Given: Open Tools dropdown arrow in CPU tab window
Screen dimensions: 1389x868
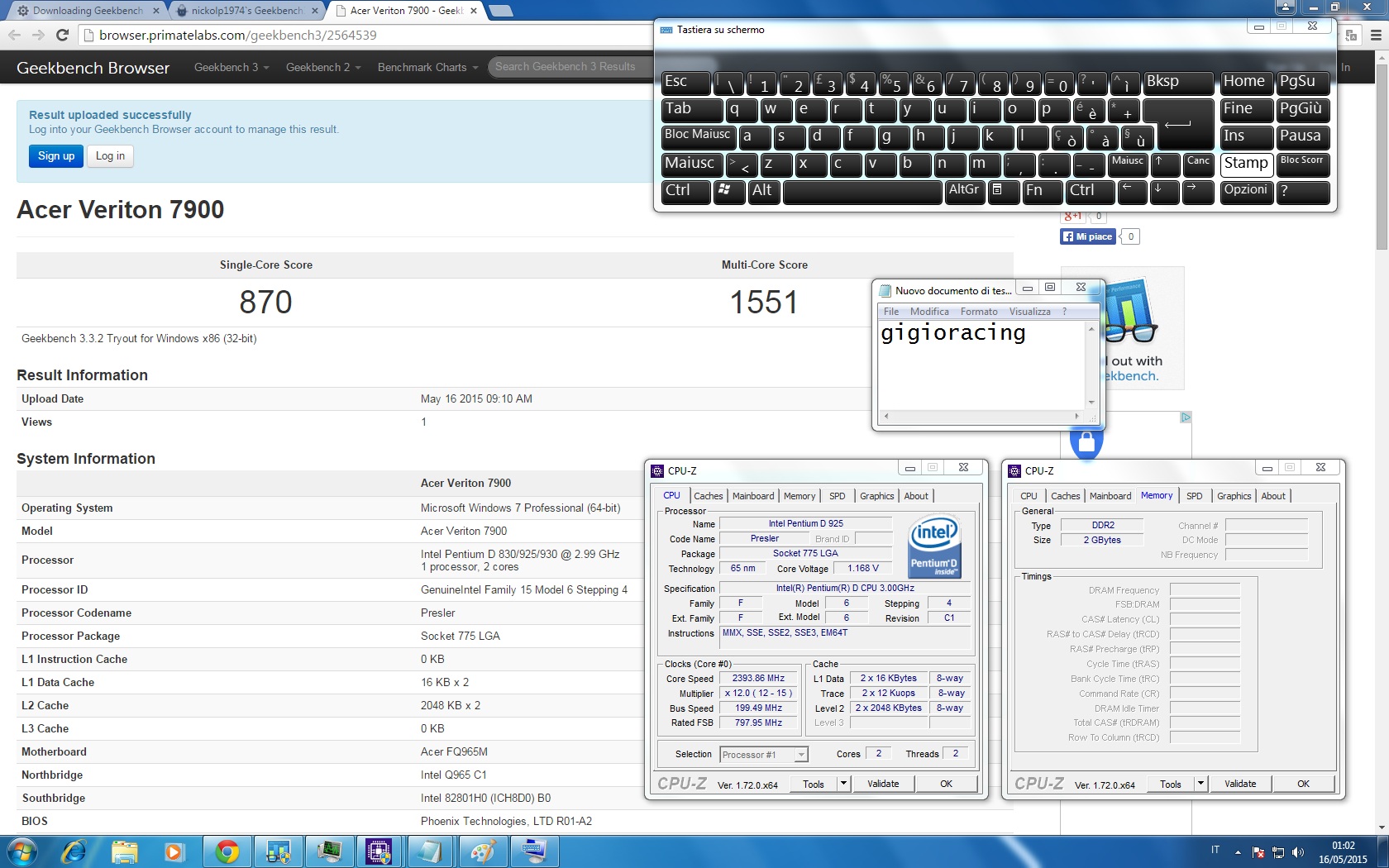Looking at the screenshot, I should 843,784.
